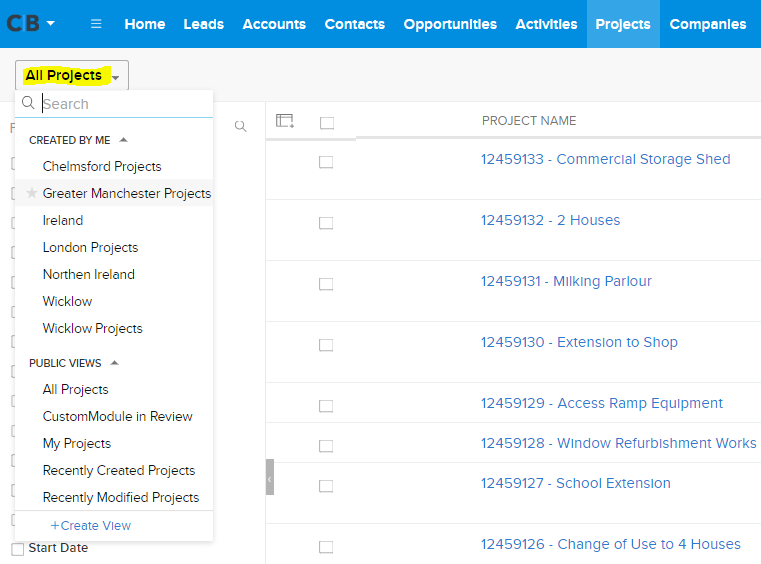The width and height of the screenshot is (761, 564).
Task: Collapse the Public Views section
Action: 115,363
